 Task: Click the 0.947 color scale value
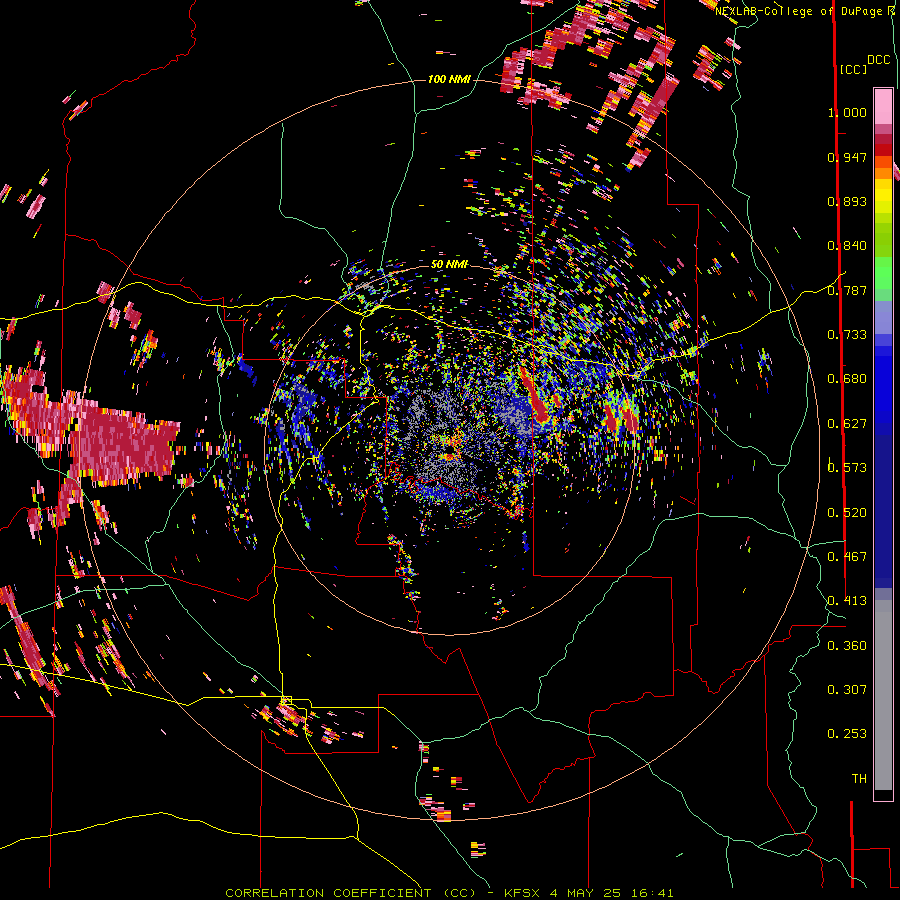coord(847,157)
